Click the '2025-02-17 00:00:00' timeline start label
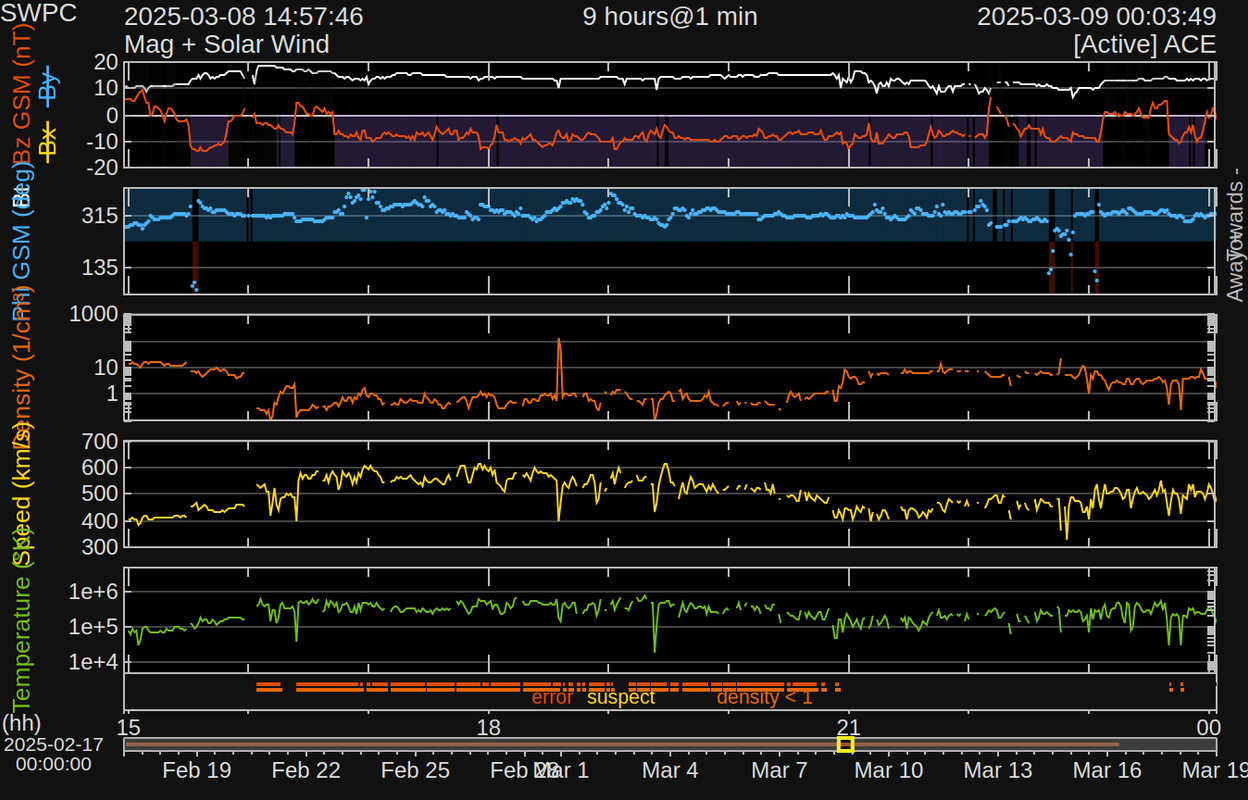The width and height of the screenshot is (1248, 800). pyautogui.click(x=53, y=755)
